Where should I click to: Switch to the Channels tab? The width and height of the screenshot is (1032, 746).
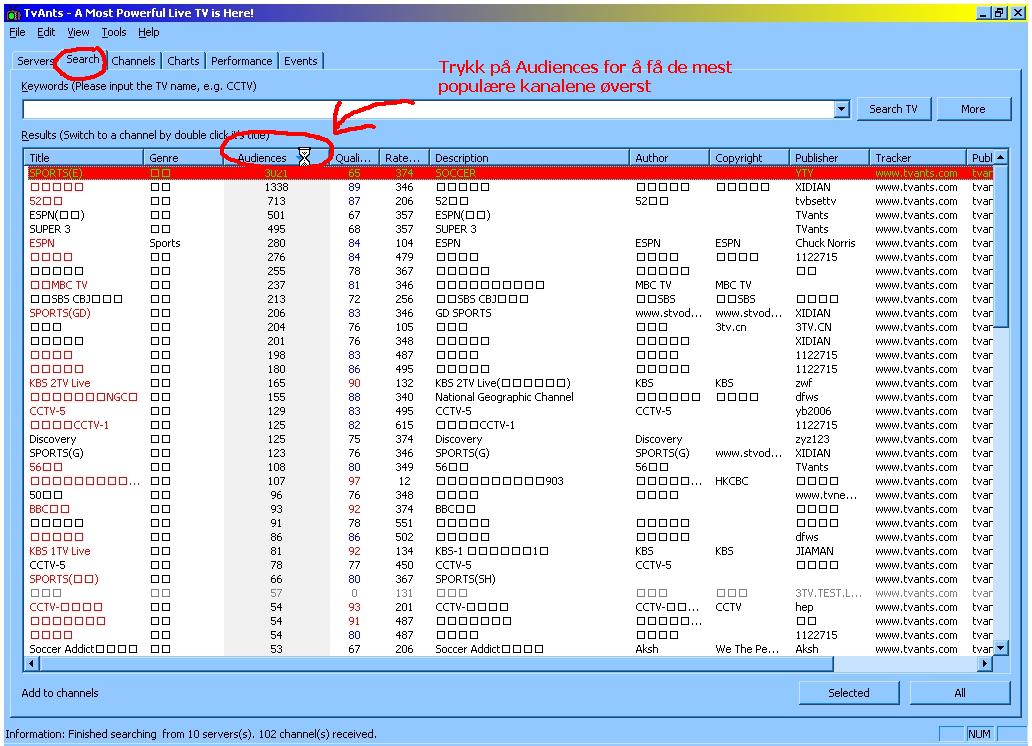pos(133,61)
